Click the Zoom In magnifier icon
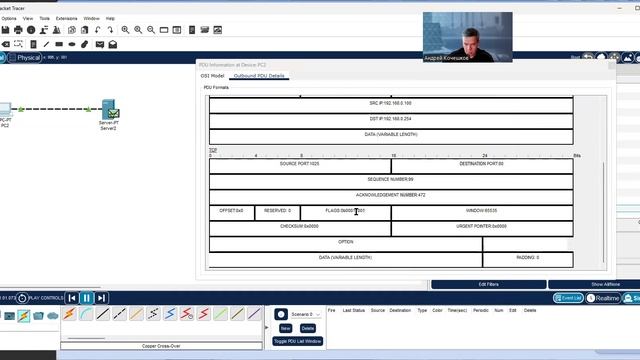The image size is (640, 360). [125, 30]
